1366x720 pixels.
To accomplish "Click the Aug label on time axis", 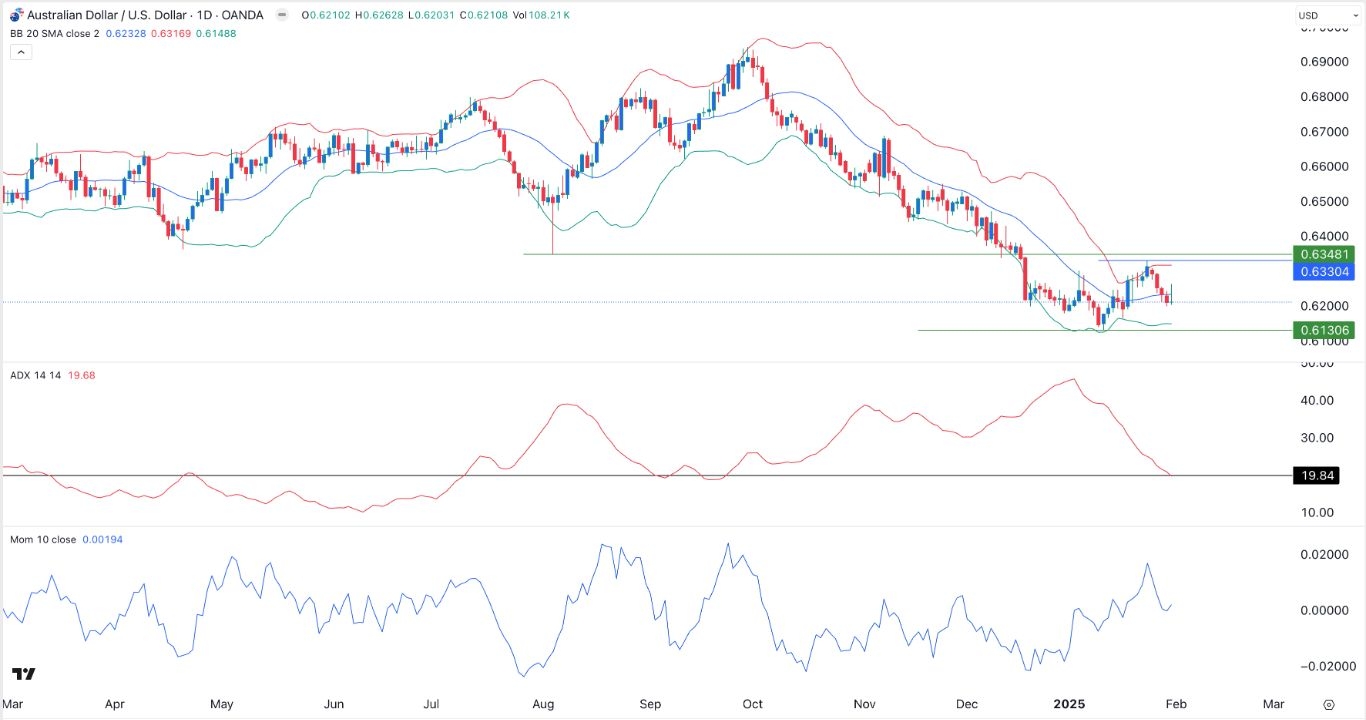I will click(x=543, y=704).
